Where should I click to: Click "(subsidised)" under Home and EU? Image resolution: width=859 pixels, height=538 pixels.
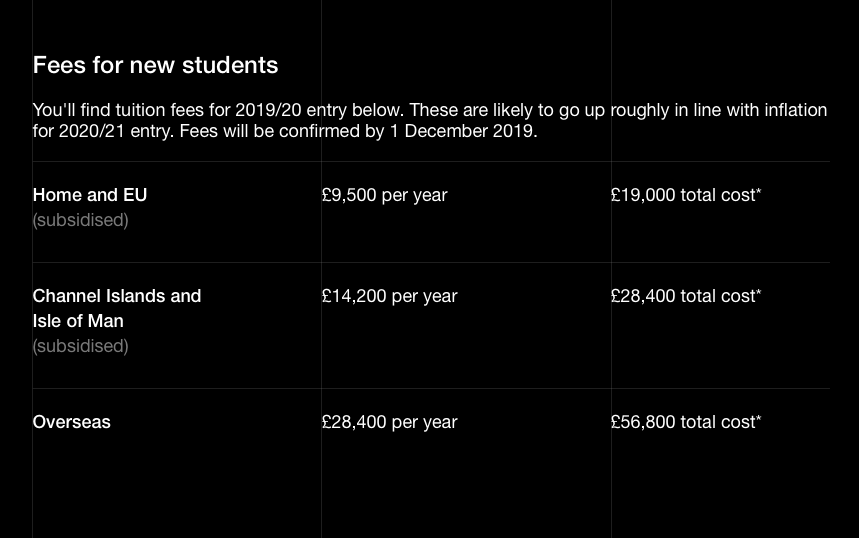point(80,220)
